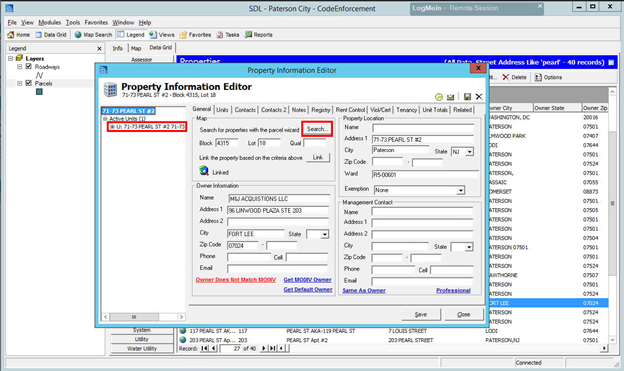Select 71-73 PEARL ST #2 tree root
The width and height of the screenshot is (624, 371).
[128, 111]
